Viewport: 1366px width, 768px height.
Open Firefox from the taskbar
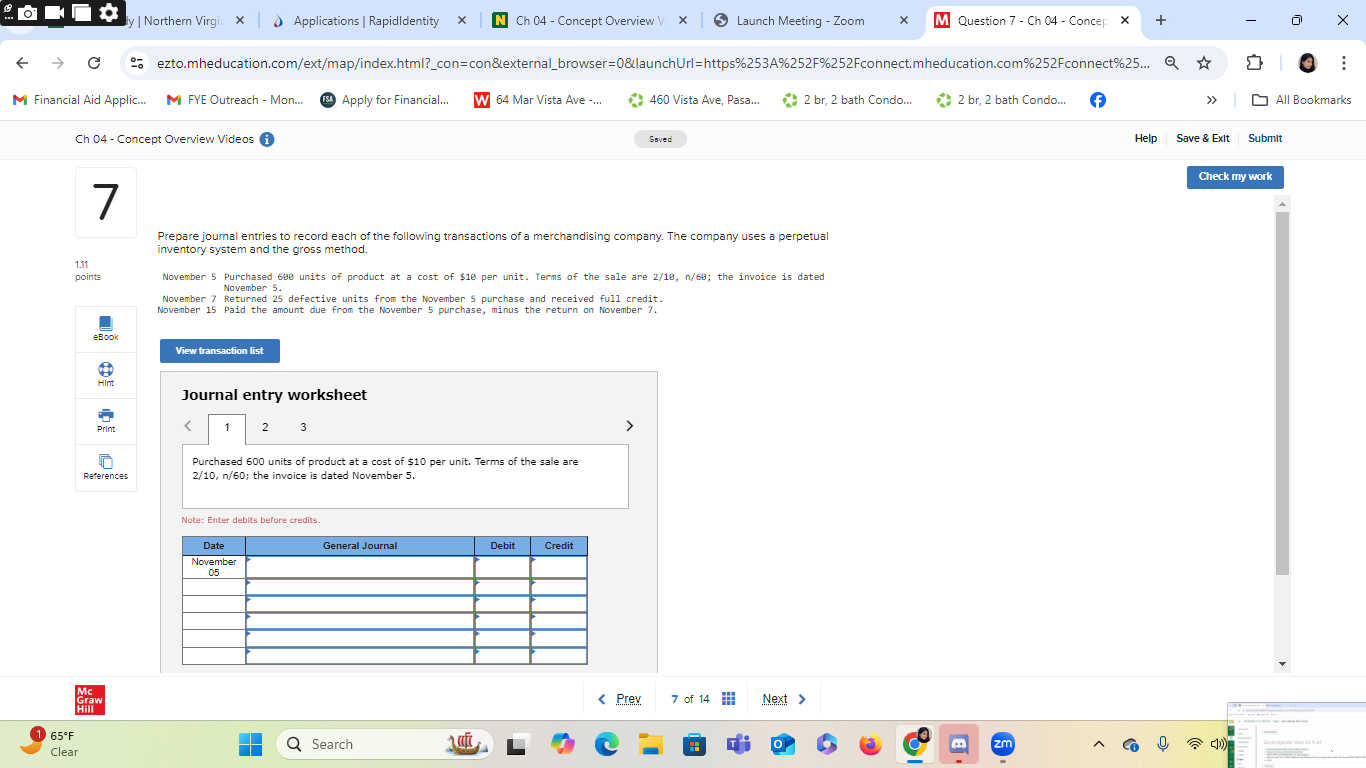(x=870, y=744)
